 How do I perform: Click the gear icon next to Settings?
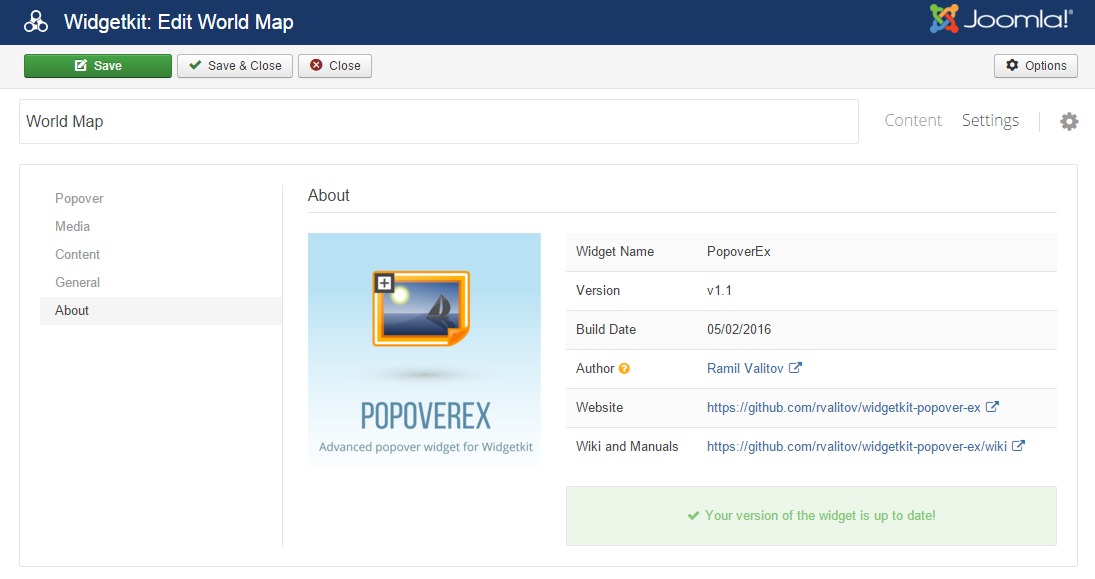point(1069,122)
